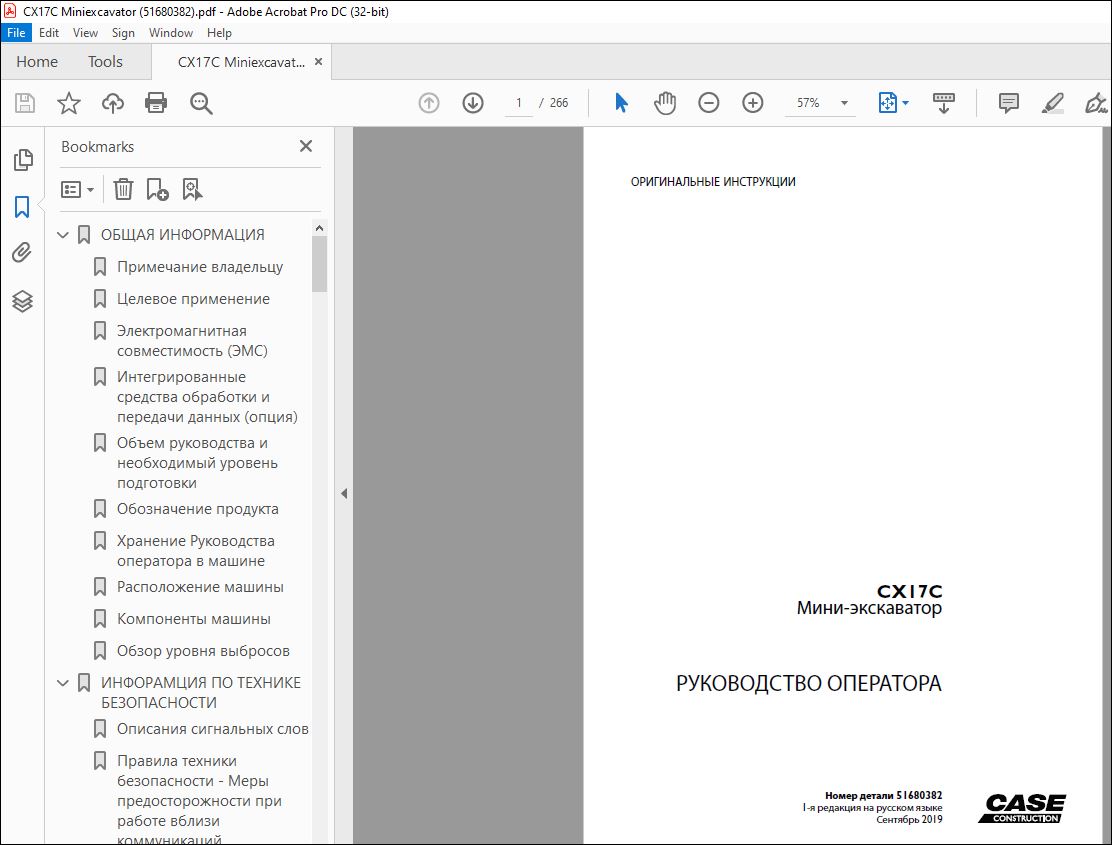Click the fit page tool icon
This screenshot has height=845, width=1112.
pyautogui.click(x=887, y=103)
